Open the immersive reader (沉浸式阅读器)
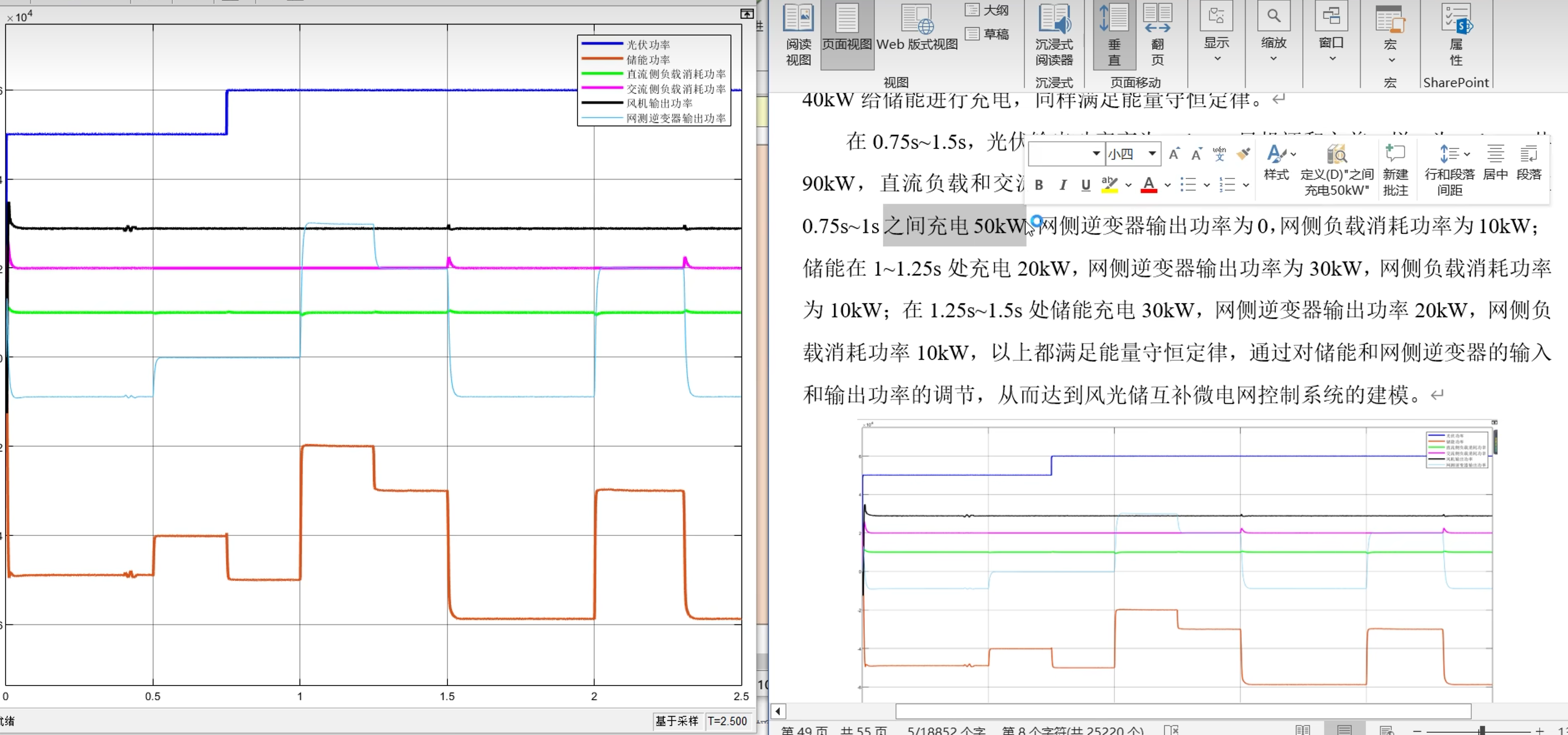This screenshot has width=1568, height=735. [1054, 33]
